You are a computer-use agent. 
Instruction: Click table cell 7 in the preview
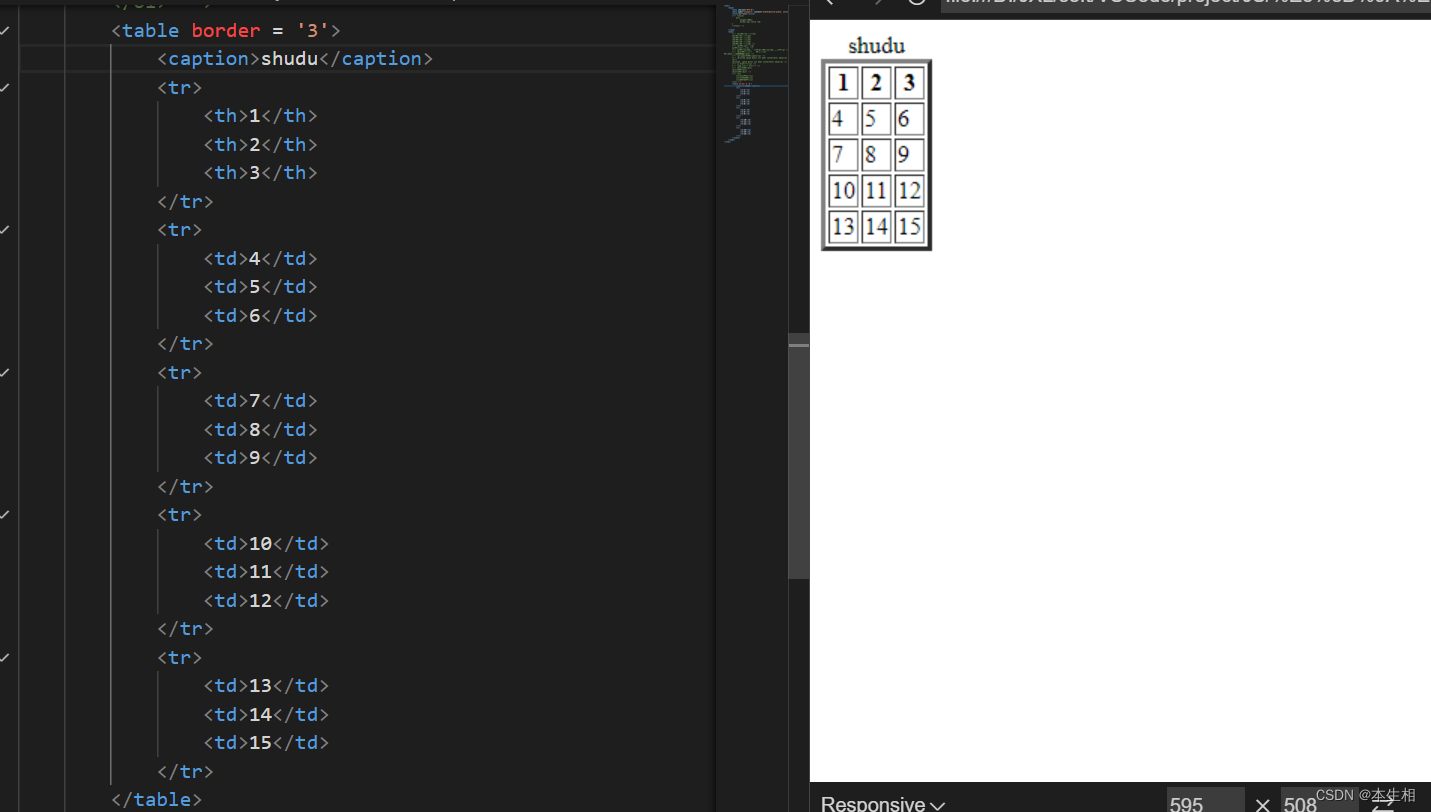[x=843, y=155]
